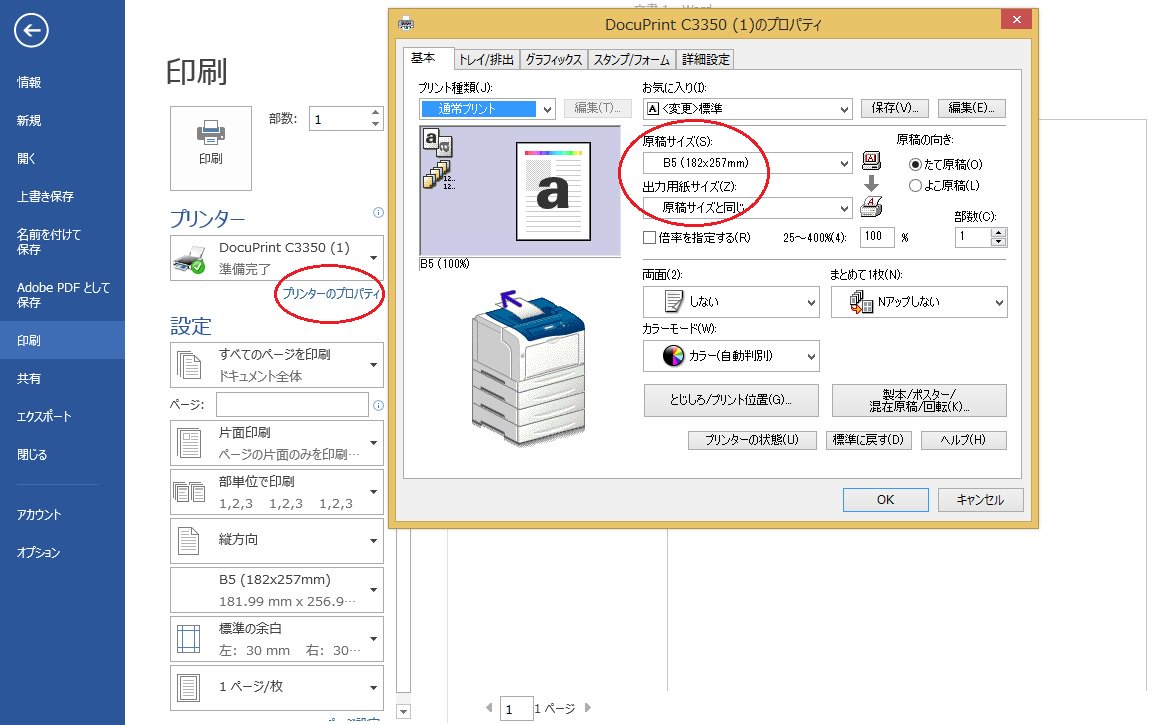Switch to スタンプ/フォーム tab
The width and height of the screenshot is (1159, 725).
632,59
